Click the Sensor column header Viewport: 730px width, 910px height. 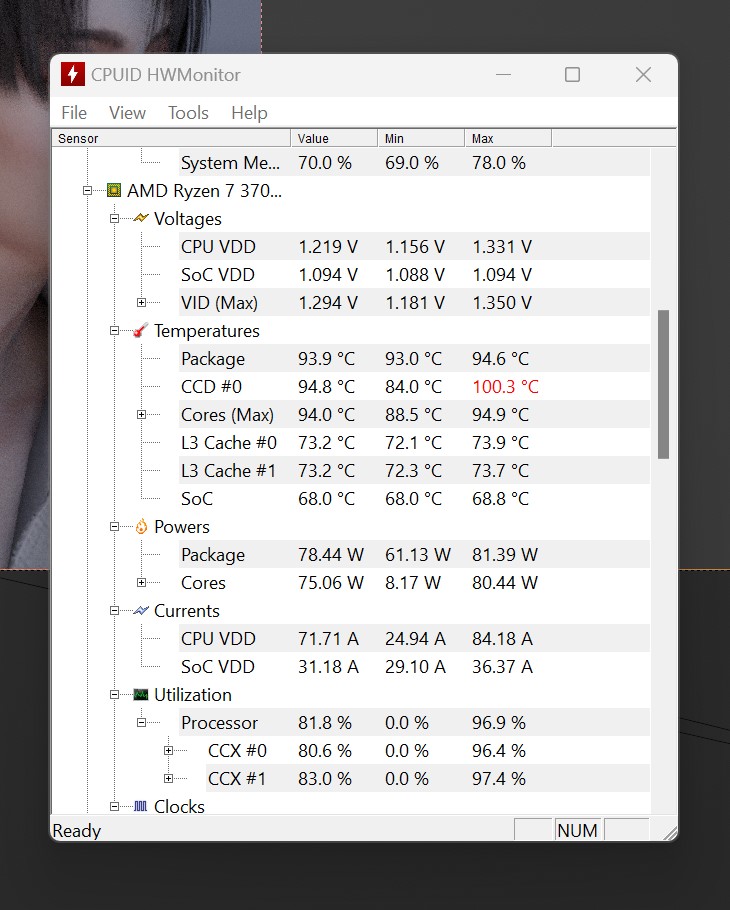click(x=172, y=138)
